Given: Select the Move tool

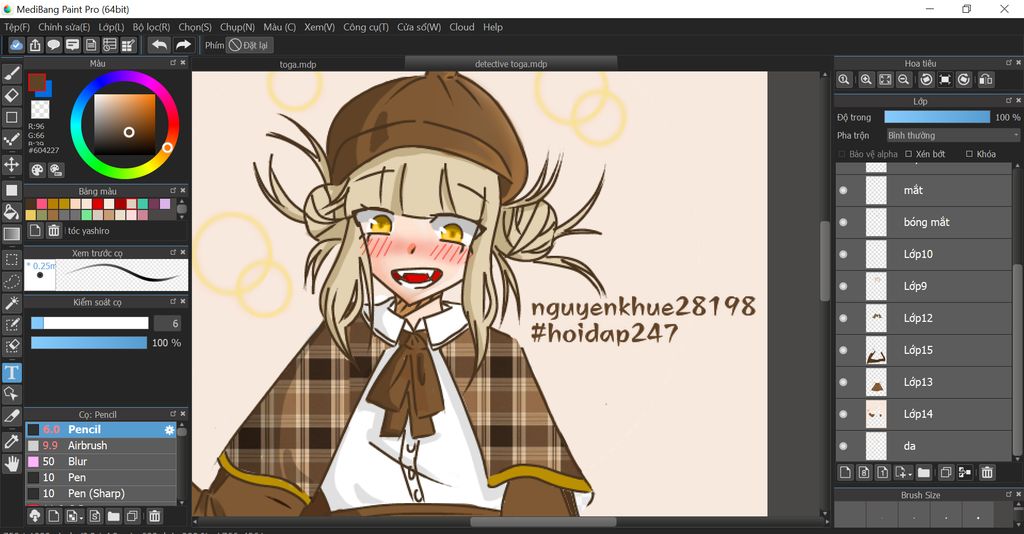Looking at the screenshot, I should pos(12,164).
